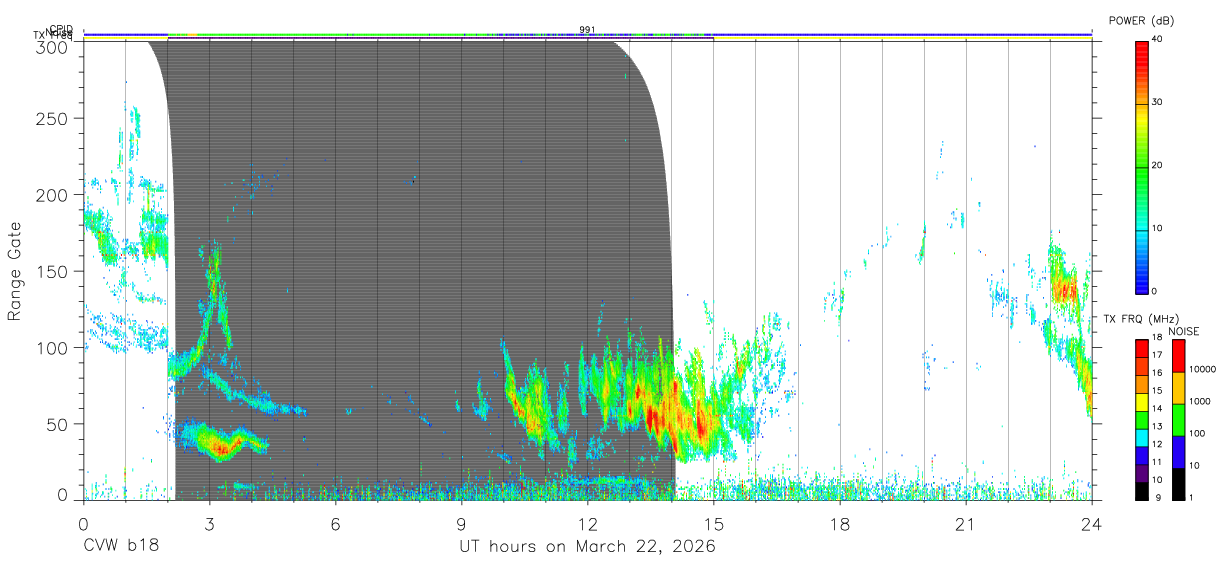Viewport: 1228px width, 567px height.
Task: Click the 30 tick on POWER scale
Action: pos(1157,103)
